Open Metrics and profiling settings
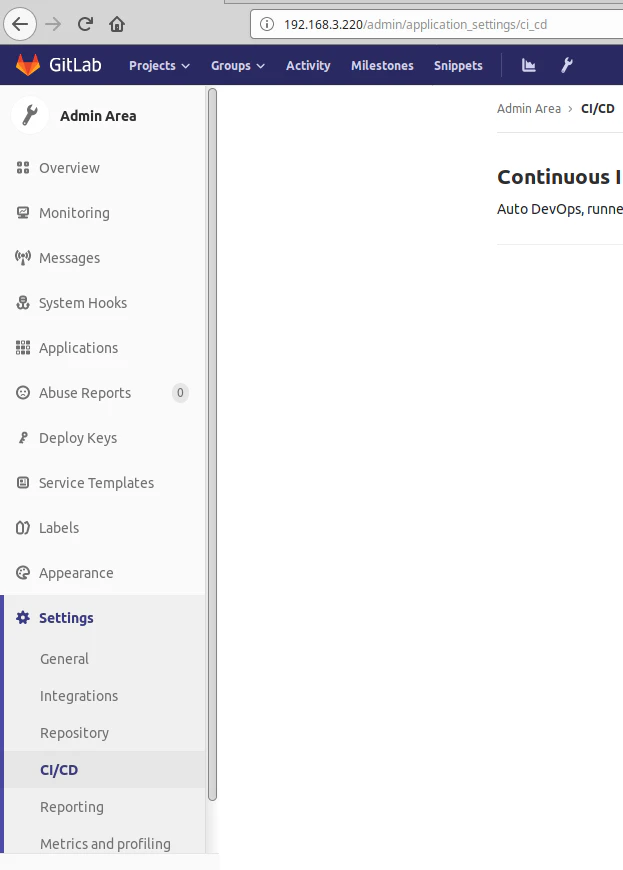The width and height of the screenshot is (623, 870). (105, 844)
